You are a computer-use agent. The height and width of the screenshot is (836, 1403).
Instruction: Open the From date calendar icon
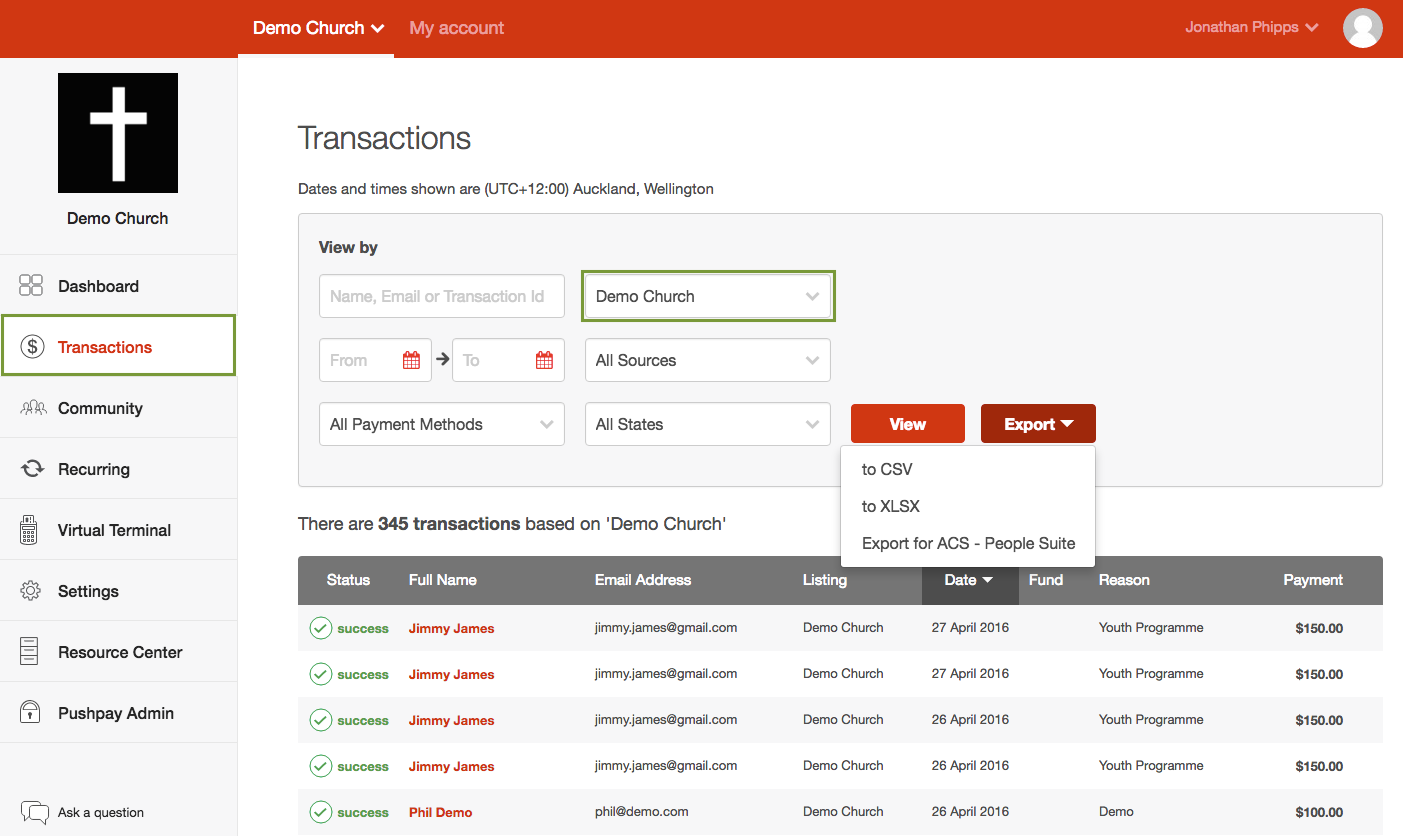point(411,361)
